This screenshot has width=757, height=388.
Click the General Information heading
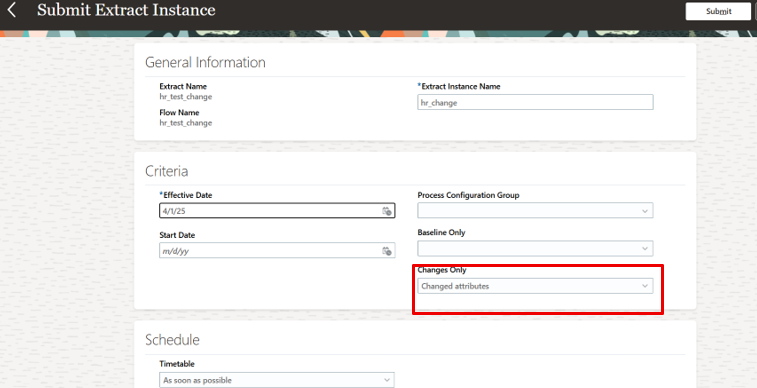tap(205, 62)
